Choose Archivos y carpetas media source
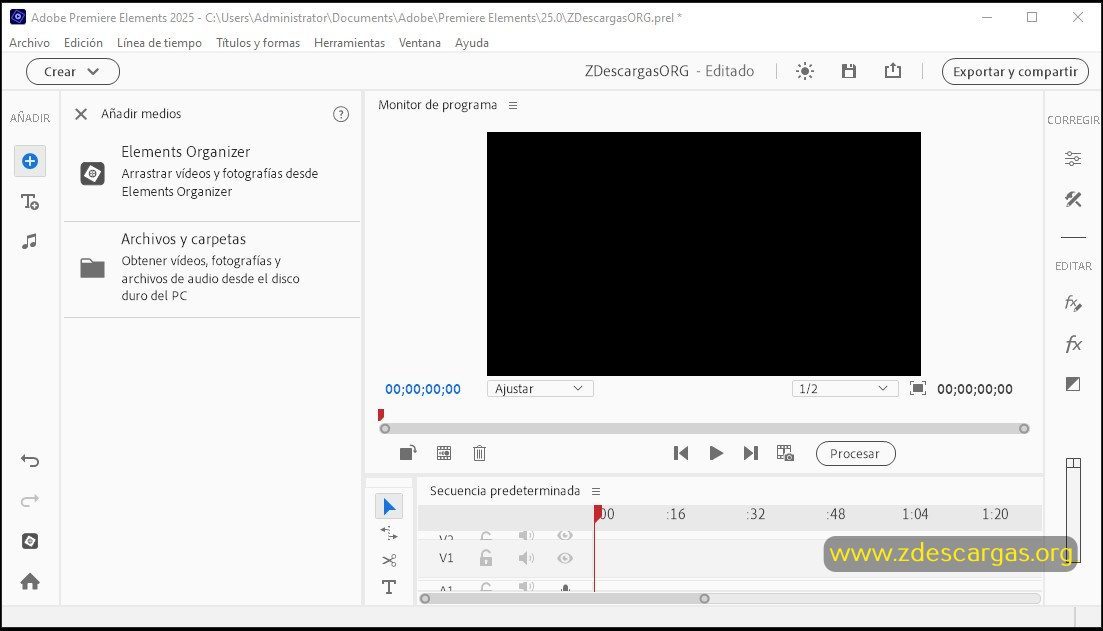This screenshot has width=1103, height=631. [x=211, y=267]
